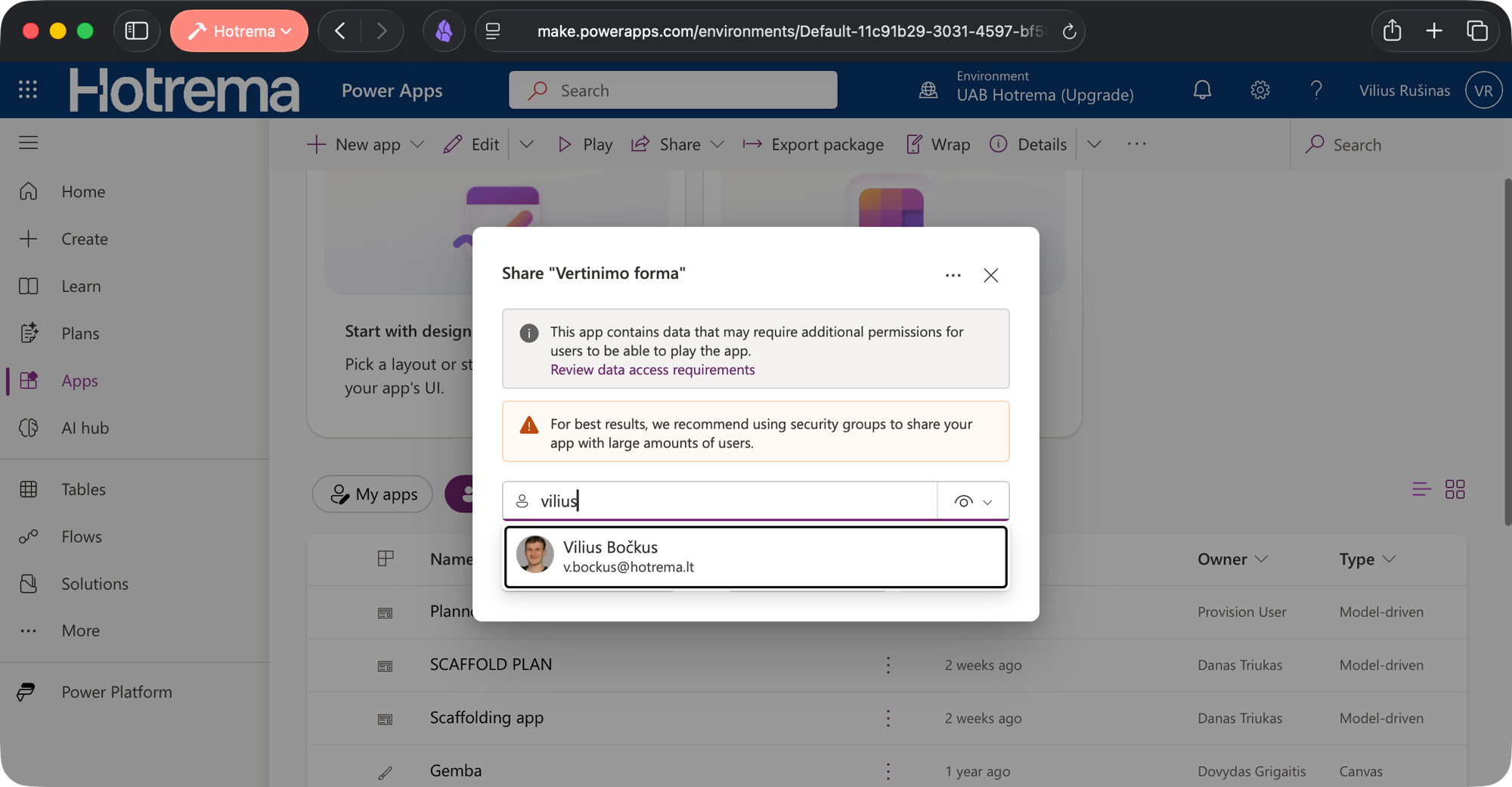
Task: Click the page vertical scrollbar
Action: tap(1507, 352)
